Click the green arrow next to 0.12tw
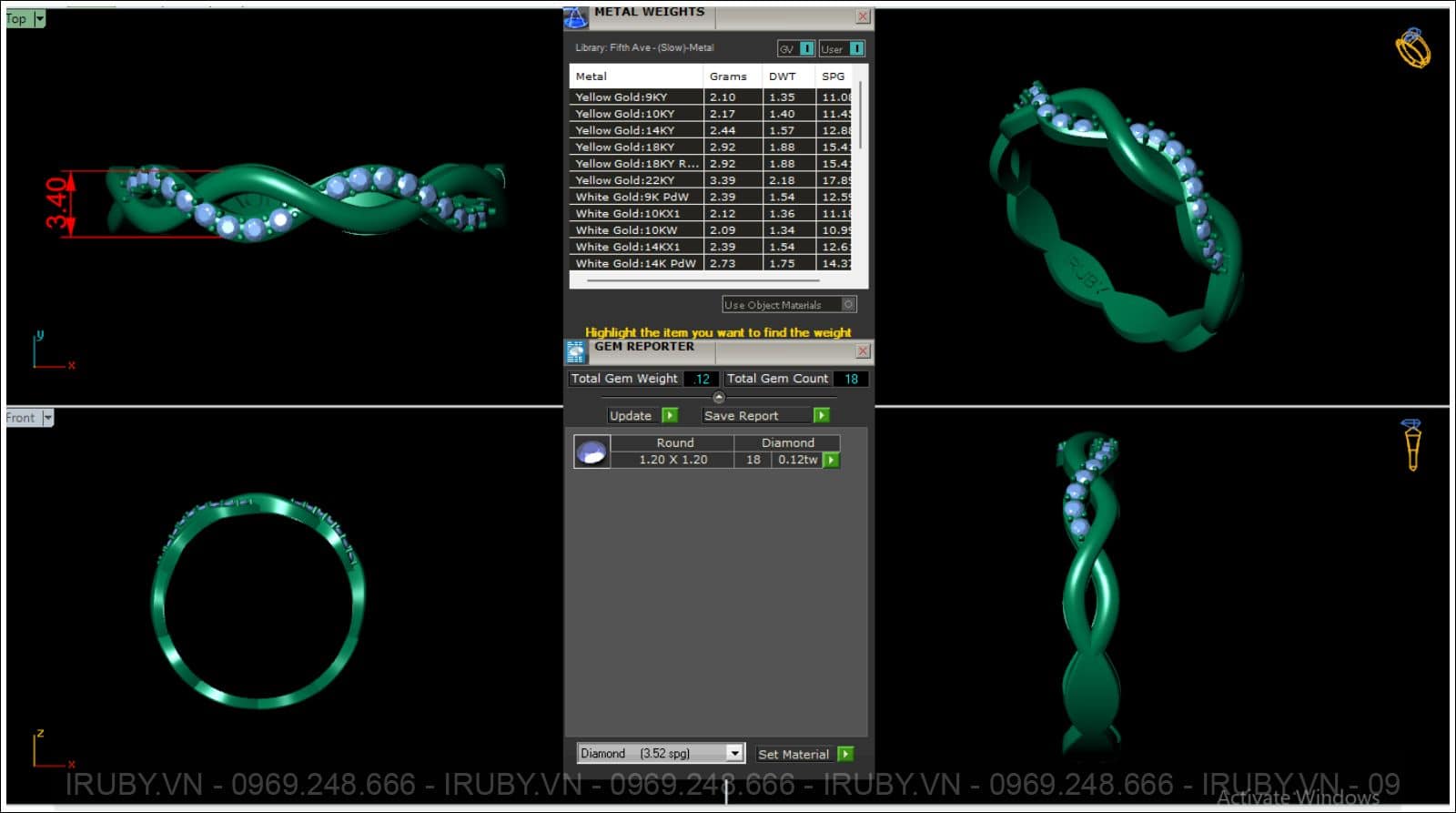This screenshot has width=1456, height=813. [x=831, y=460]
